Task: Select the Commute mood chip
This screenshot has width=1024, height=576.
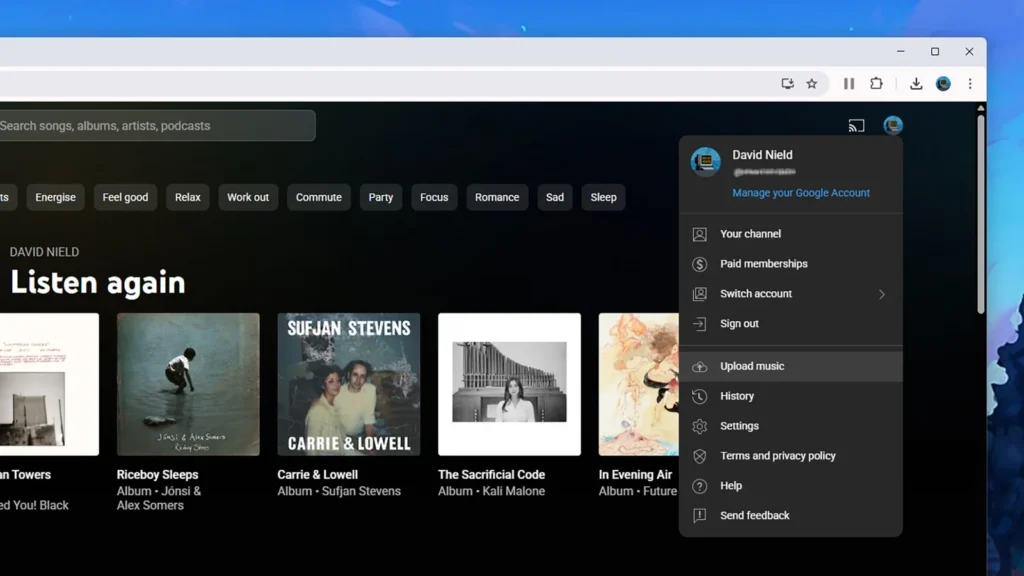Action: (x=319, y=197)
